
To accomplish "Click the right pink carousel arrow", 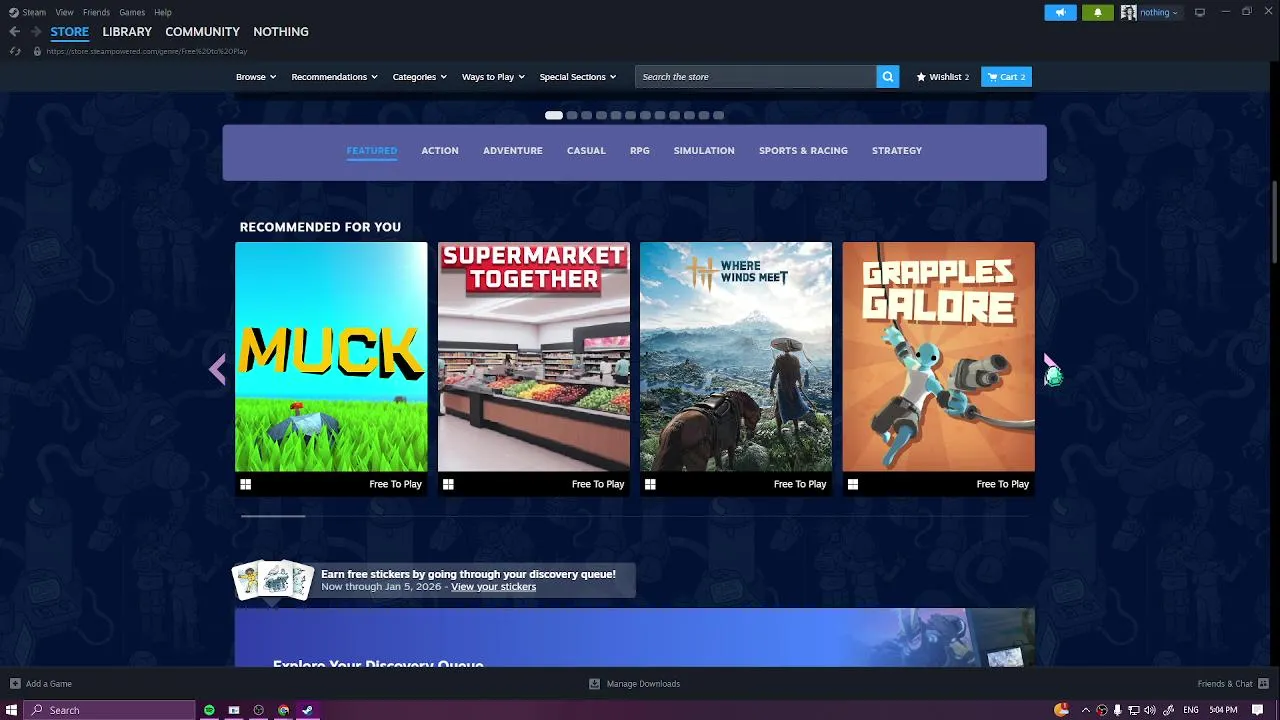I will tap(1051, 370).
